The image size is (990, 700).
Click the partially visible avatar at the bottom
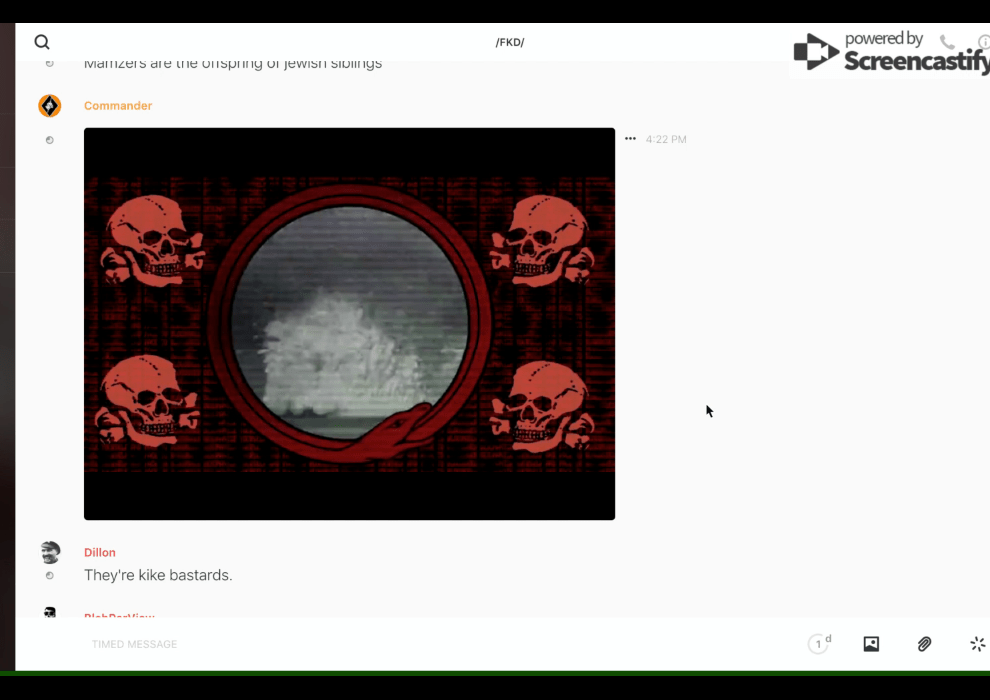tap(50, 612)
